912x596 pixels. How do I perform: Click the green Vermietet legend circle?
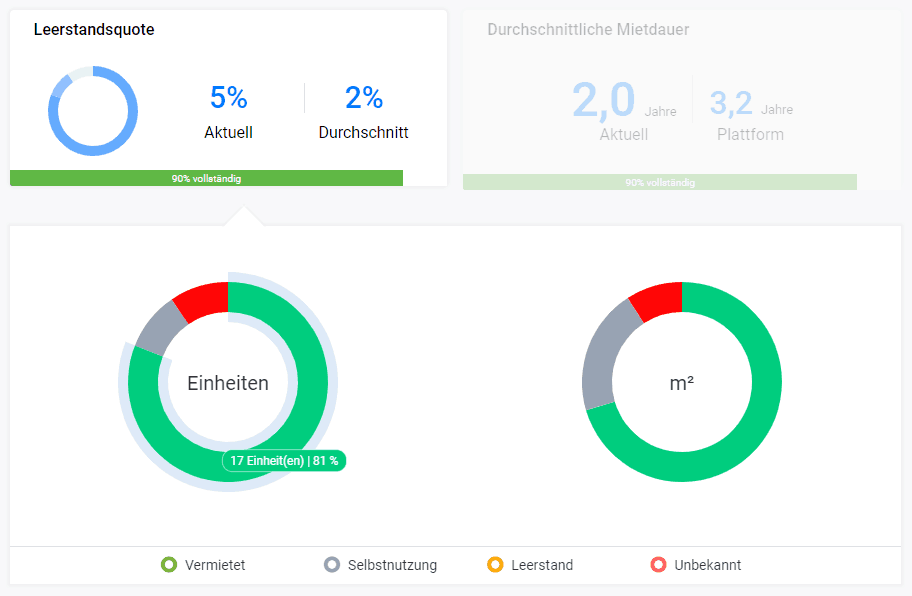click(x=169, y=565)
